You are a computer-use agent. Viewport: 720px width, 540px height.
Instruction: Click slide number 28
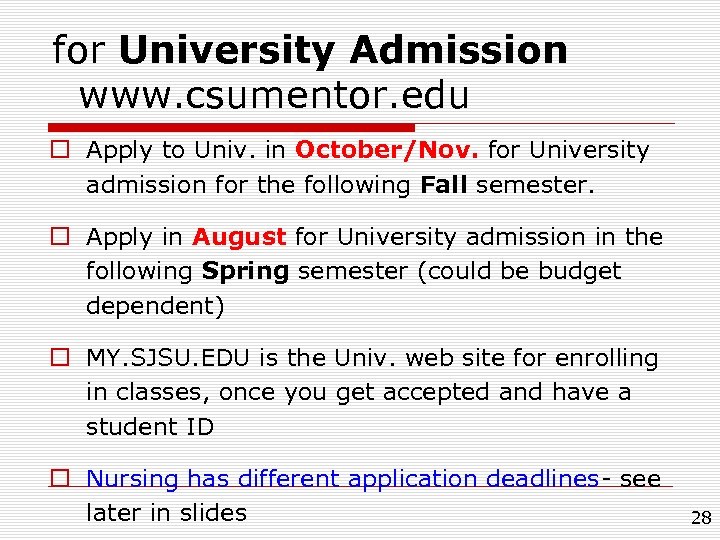[700, 518]
